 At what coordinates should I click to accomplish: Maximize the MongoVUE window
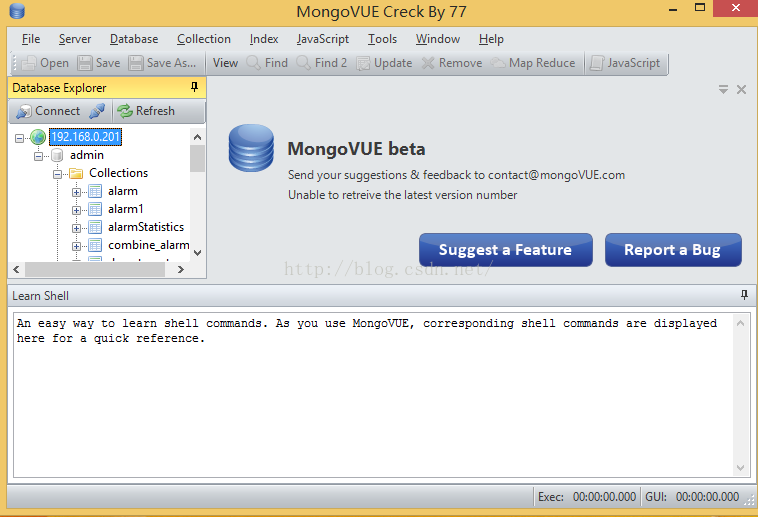(x=700, y=7)
